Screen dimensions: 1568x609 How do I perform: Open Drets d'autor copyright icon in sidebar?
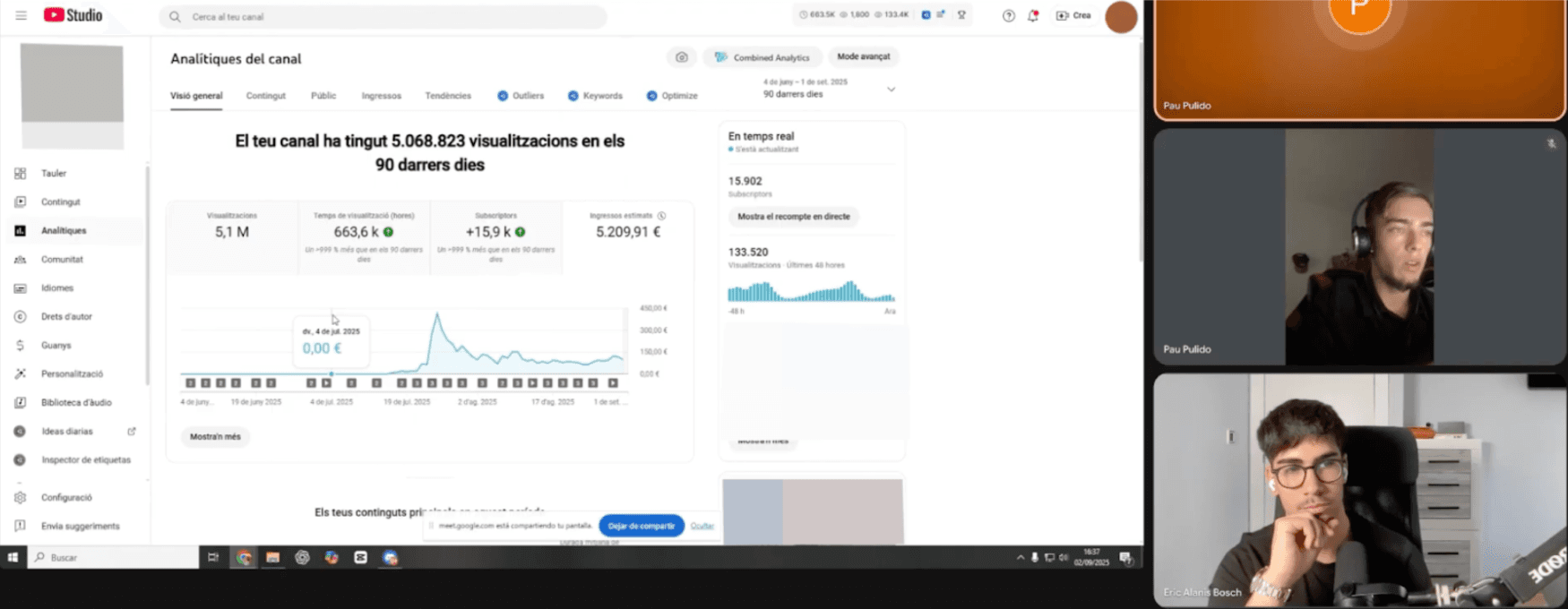point(21,317)
